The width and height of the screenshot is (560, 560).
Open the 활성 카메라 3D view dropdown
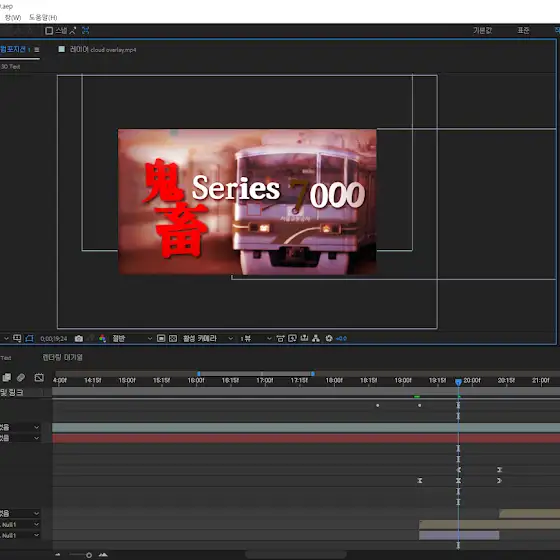pos(208,338)
